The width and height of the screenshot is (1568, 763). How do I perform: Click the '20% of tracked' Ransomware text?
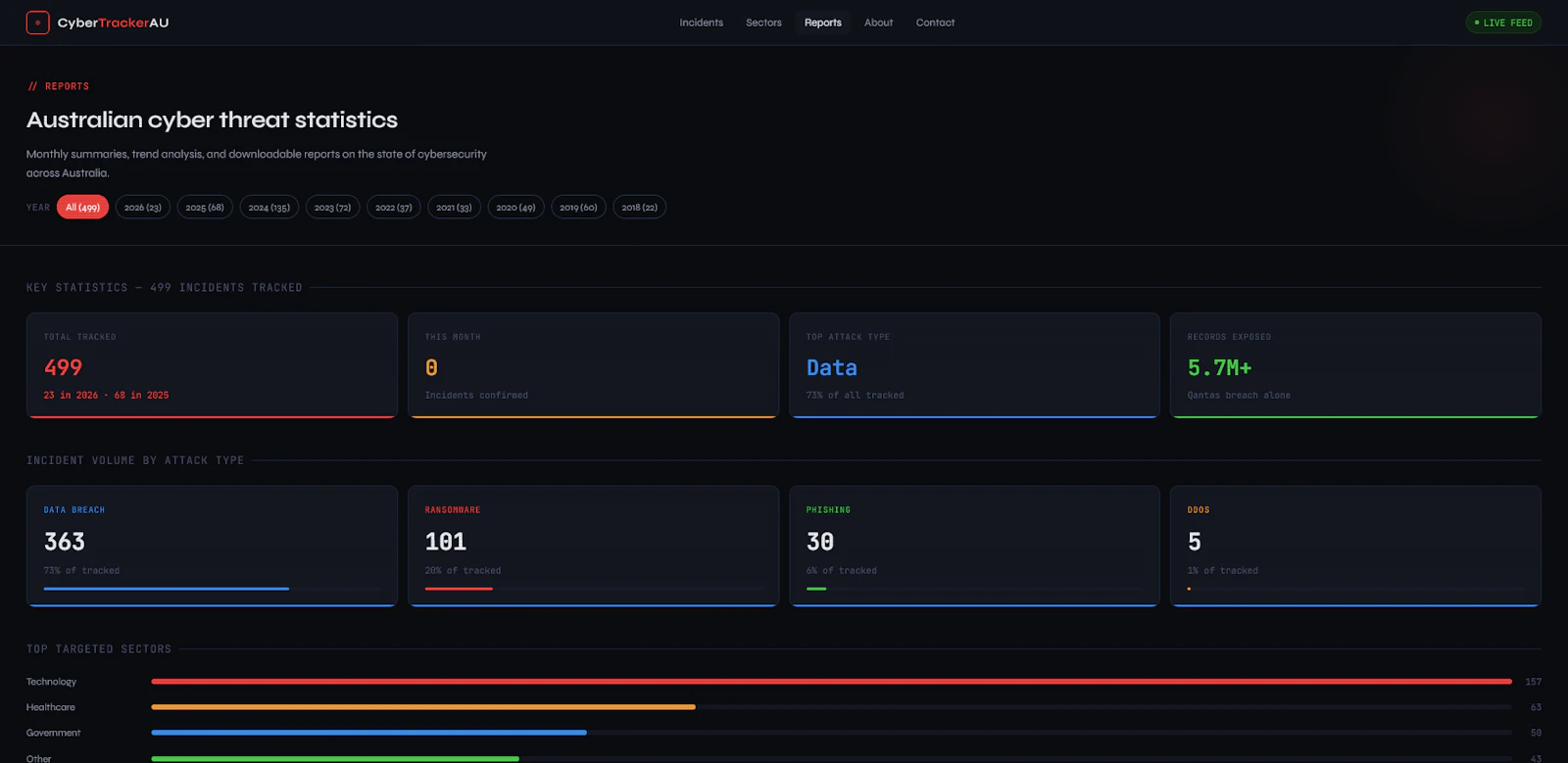click(463, 571)
